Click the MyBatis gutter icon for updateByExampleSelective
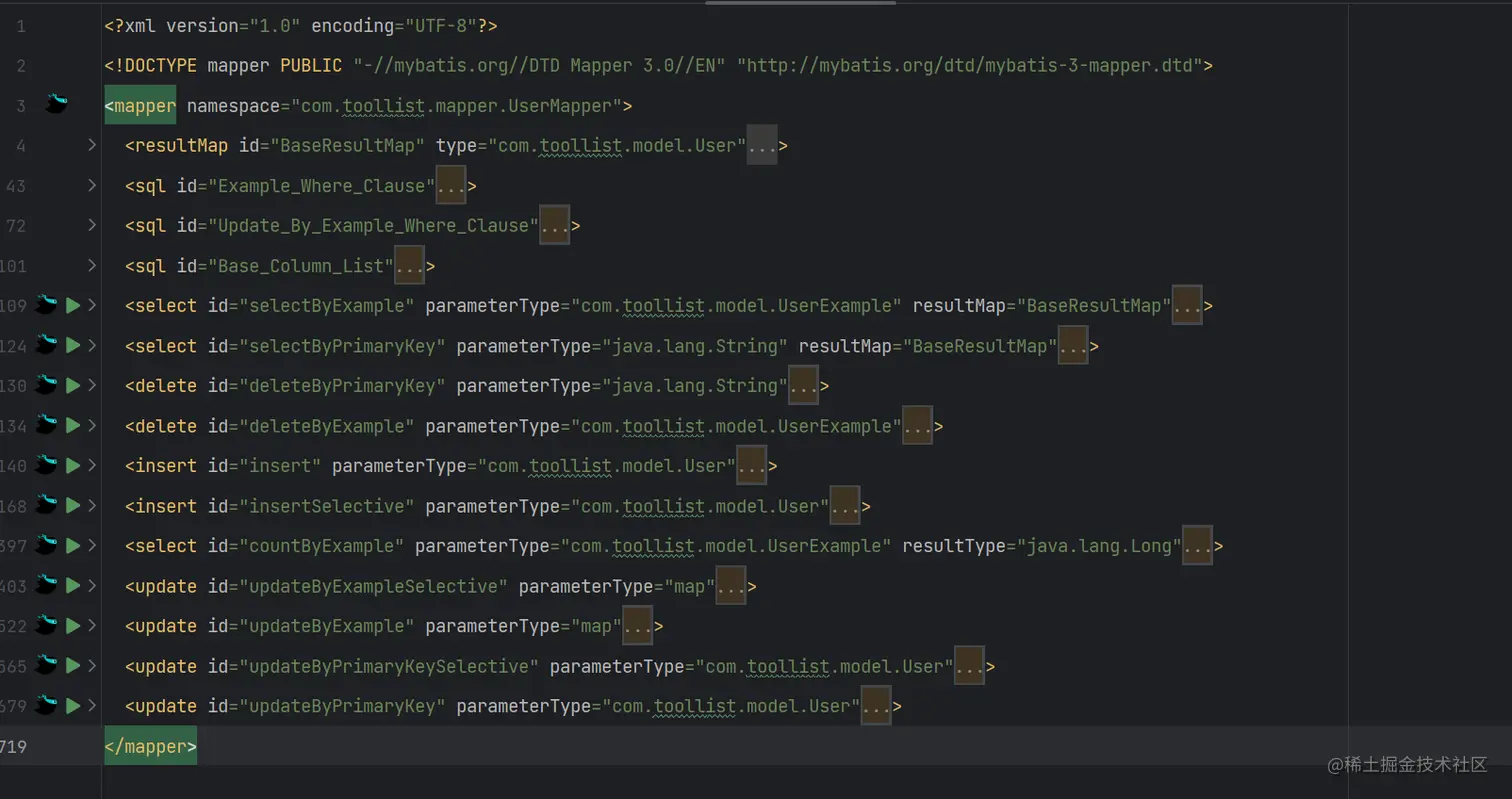The image size is (1512, 799). (47, 584)
